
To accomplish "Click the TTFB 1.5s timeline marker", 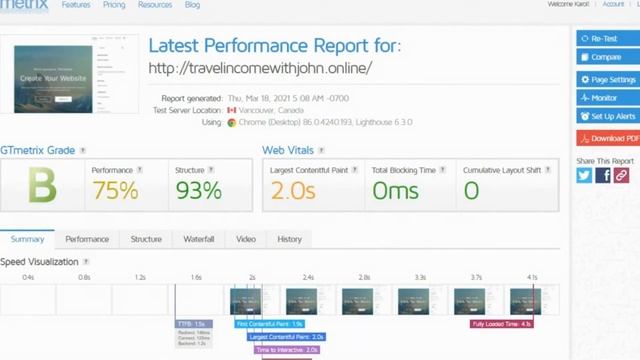I will point(194,324).
